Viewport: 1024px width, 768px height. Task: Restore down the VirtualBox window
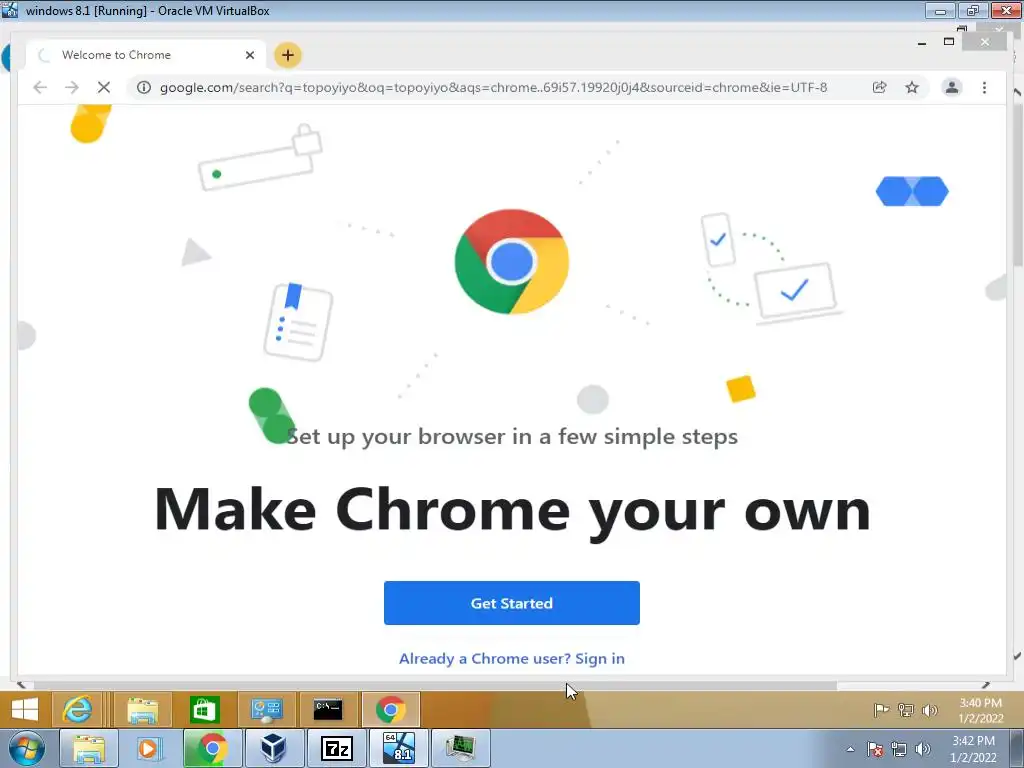tap(972, 10)
